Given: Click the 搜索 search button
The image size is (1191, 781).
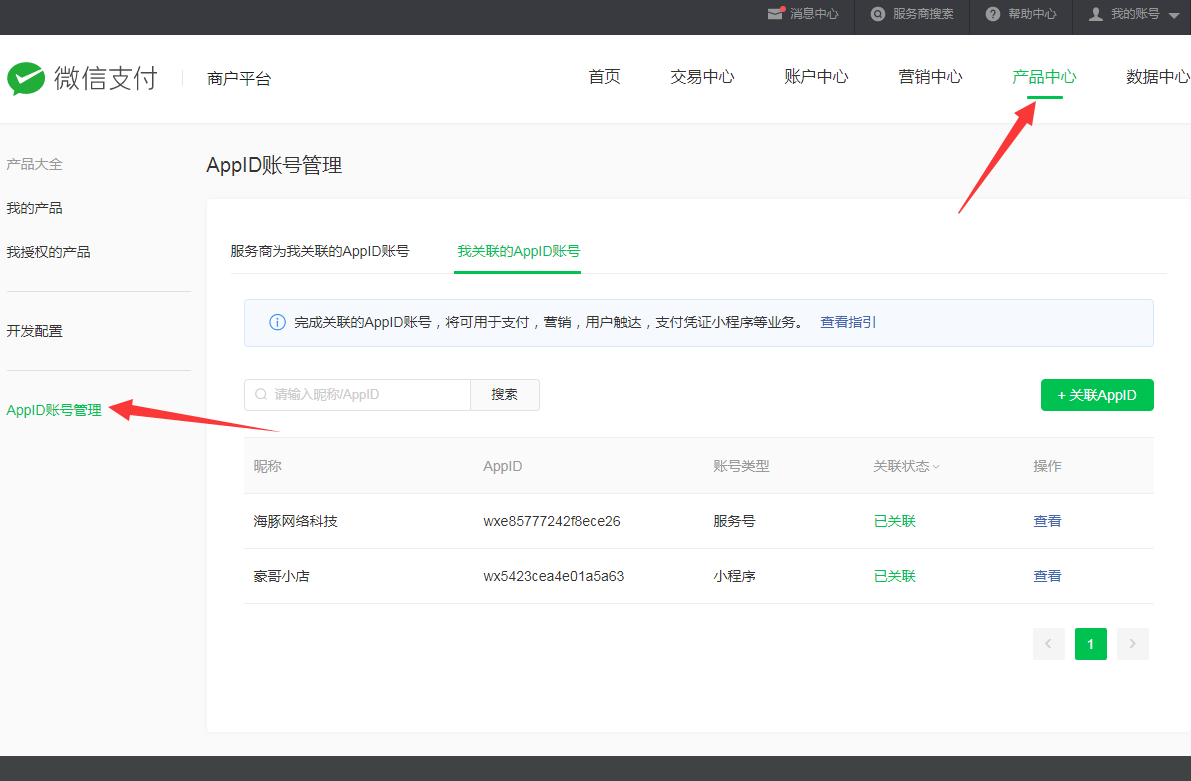Looking at the screenshot, I should pos(504,395).
